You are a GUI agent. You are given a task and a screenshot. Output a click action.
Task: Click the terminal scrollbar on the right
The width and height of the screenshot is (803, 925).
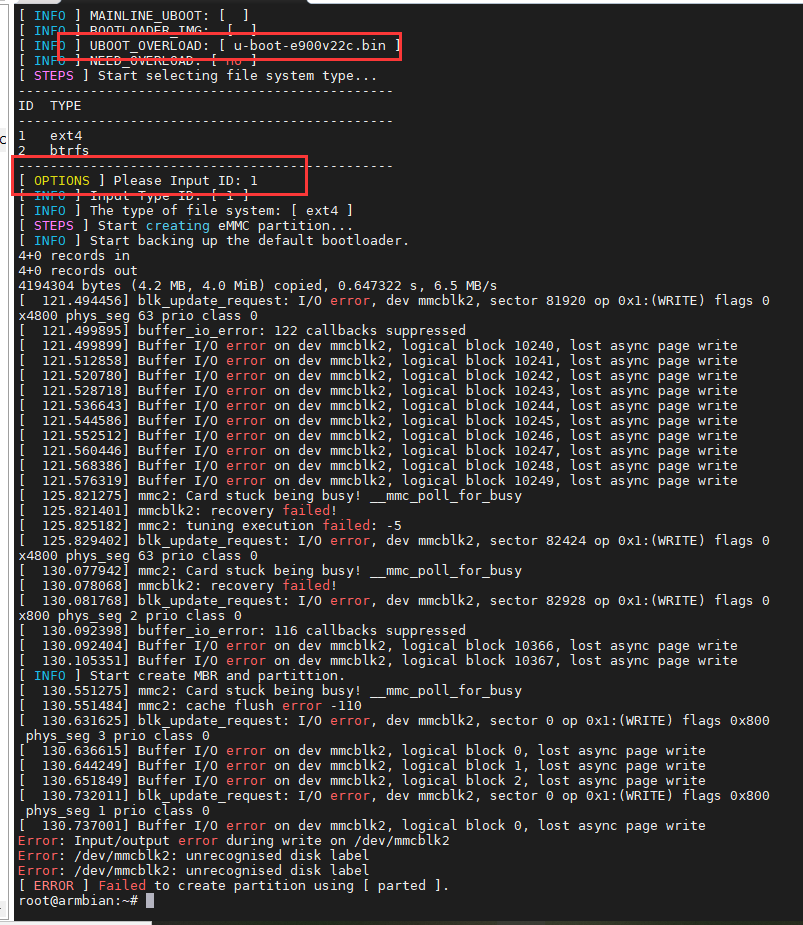[x=797, y=460]
